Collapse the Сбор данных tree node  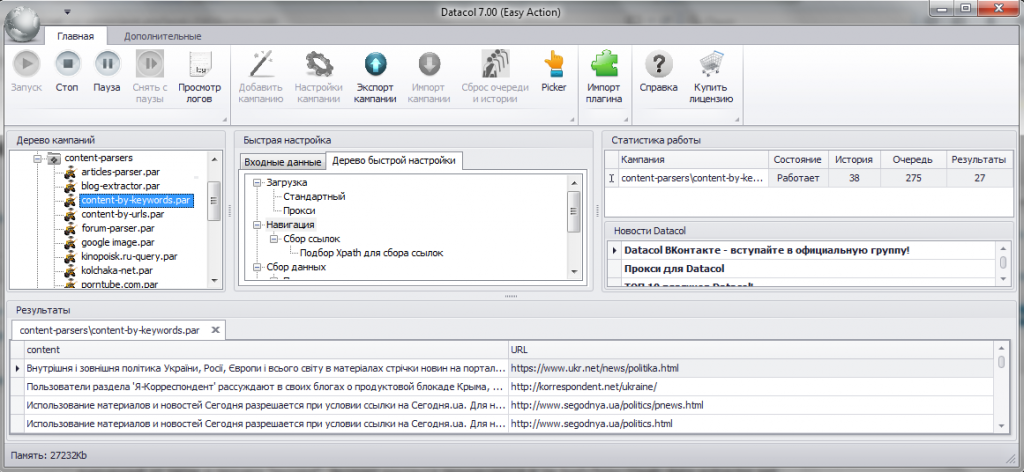(x=257, y=268)
